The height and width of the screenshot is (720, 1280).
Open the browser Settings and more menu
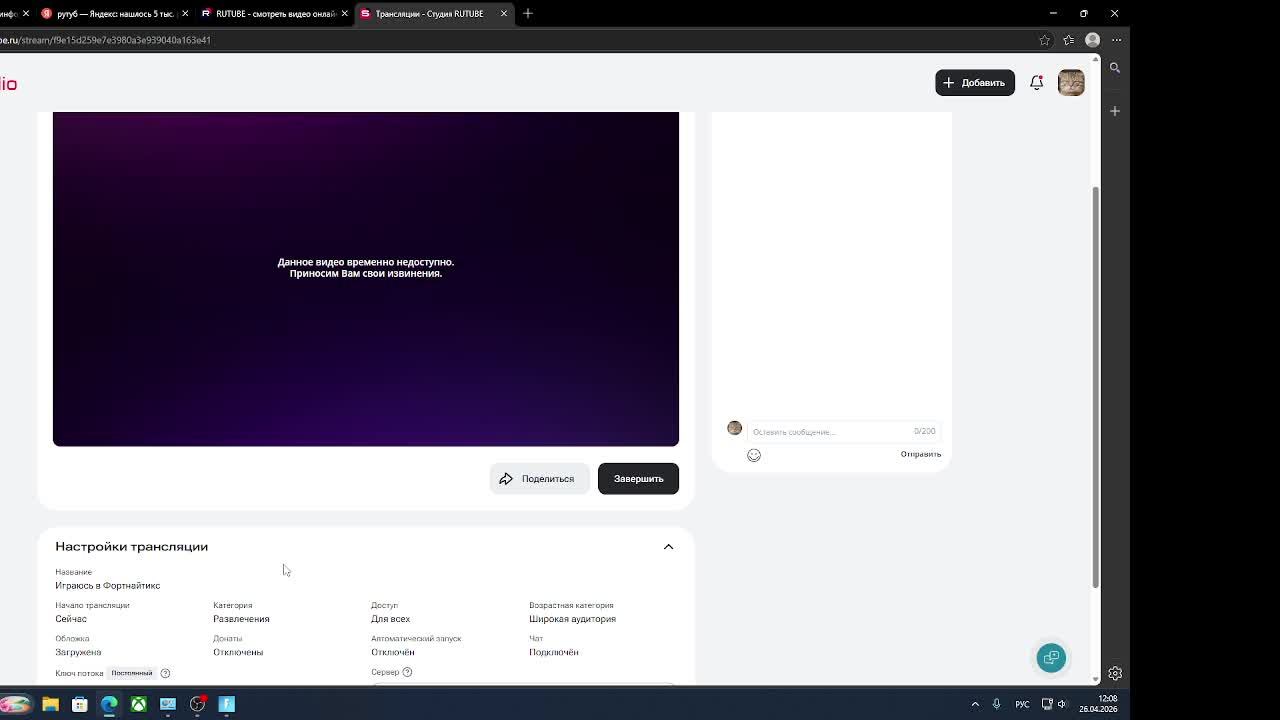coord(1117,40)
